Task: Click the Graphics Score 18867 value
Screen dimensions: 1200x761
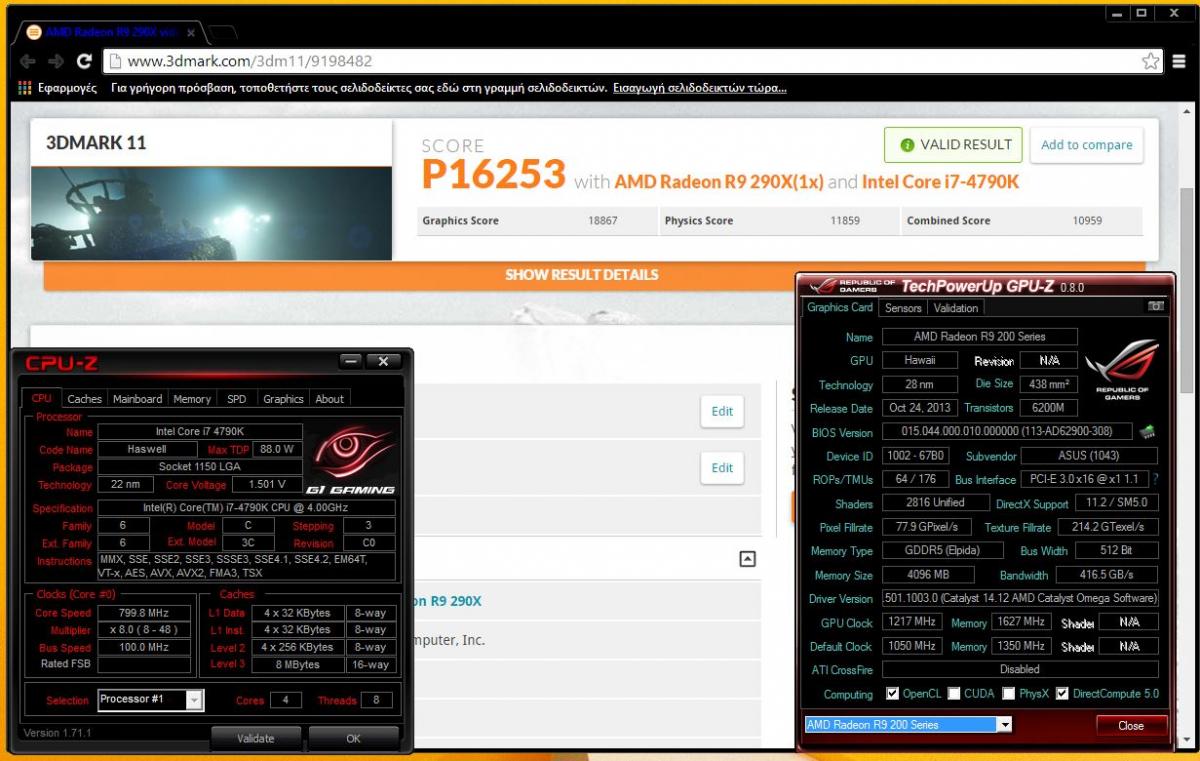Action: coord(603,221)
